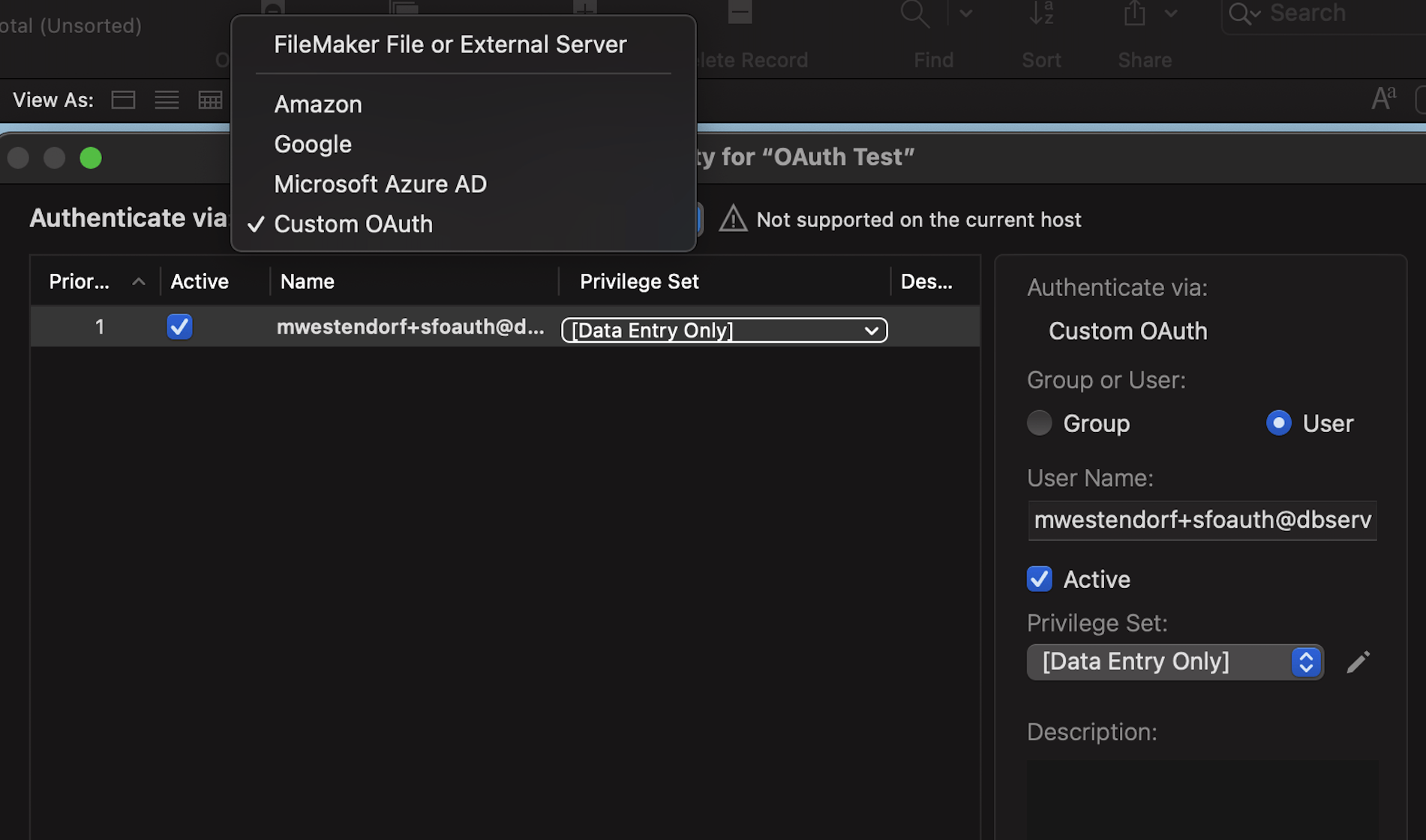
Task: Click the Sort toolbar icon
Action: click(1041, 13)
